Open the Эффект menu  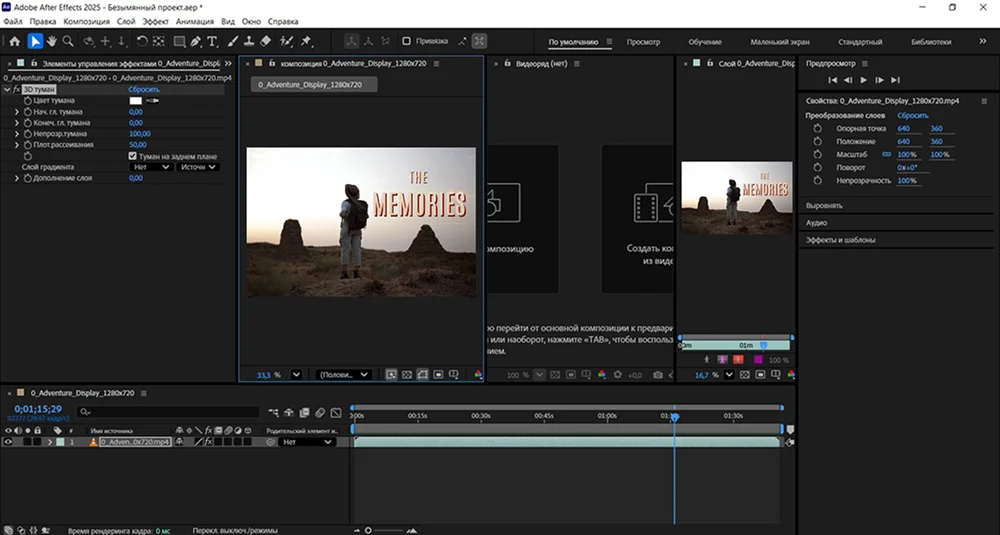pos(155,20)
